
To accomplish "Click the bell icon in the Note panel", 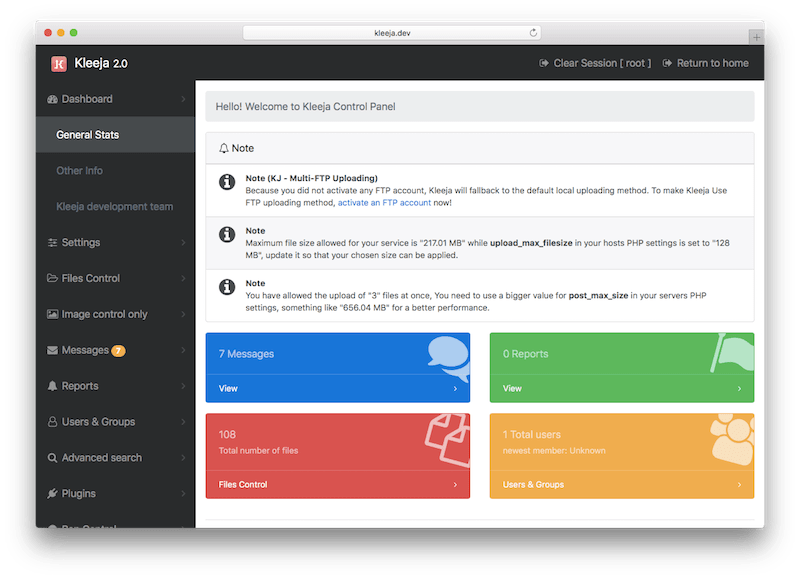I will coord(224,148).
